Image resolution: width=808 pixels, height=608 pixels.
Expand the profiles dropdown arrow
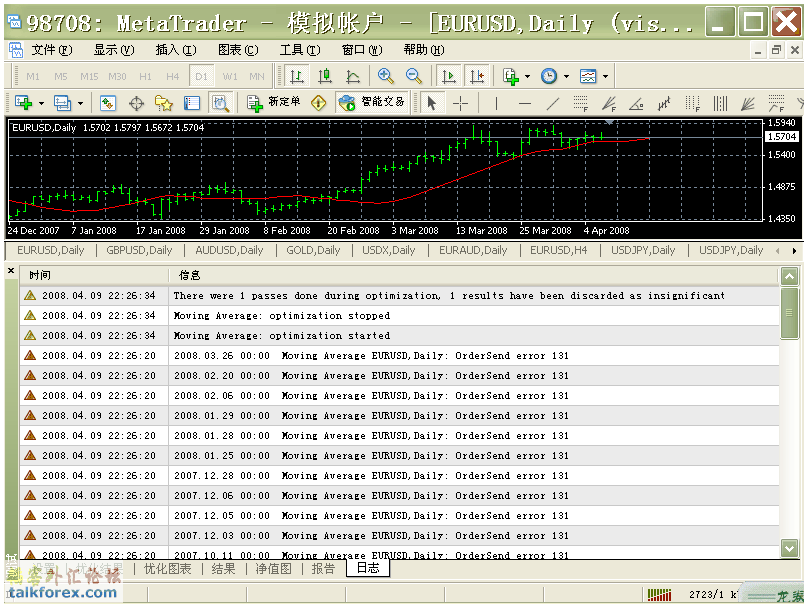[x=80, y=104]
